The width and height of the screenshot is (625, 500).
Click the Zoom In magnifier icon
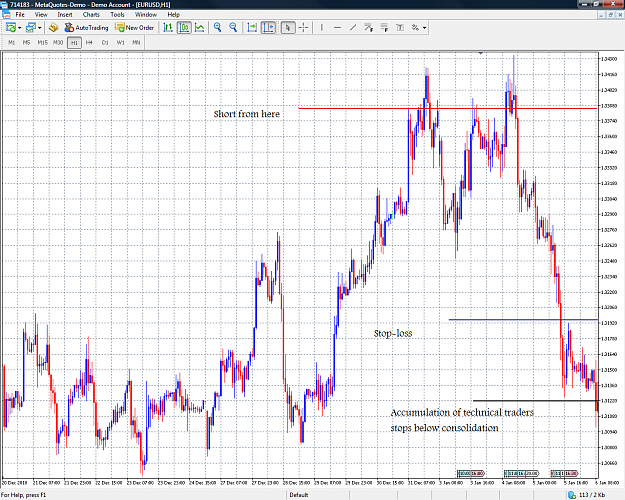217,28
